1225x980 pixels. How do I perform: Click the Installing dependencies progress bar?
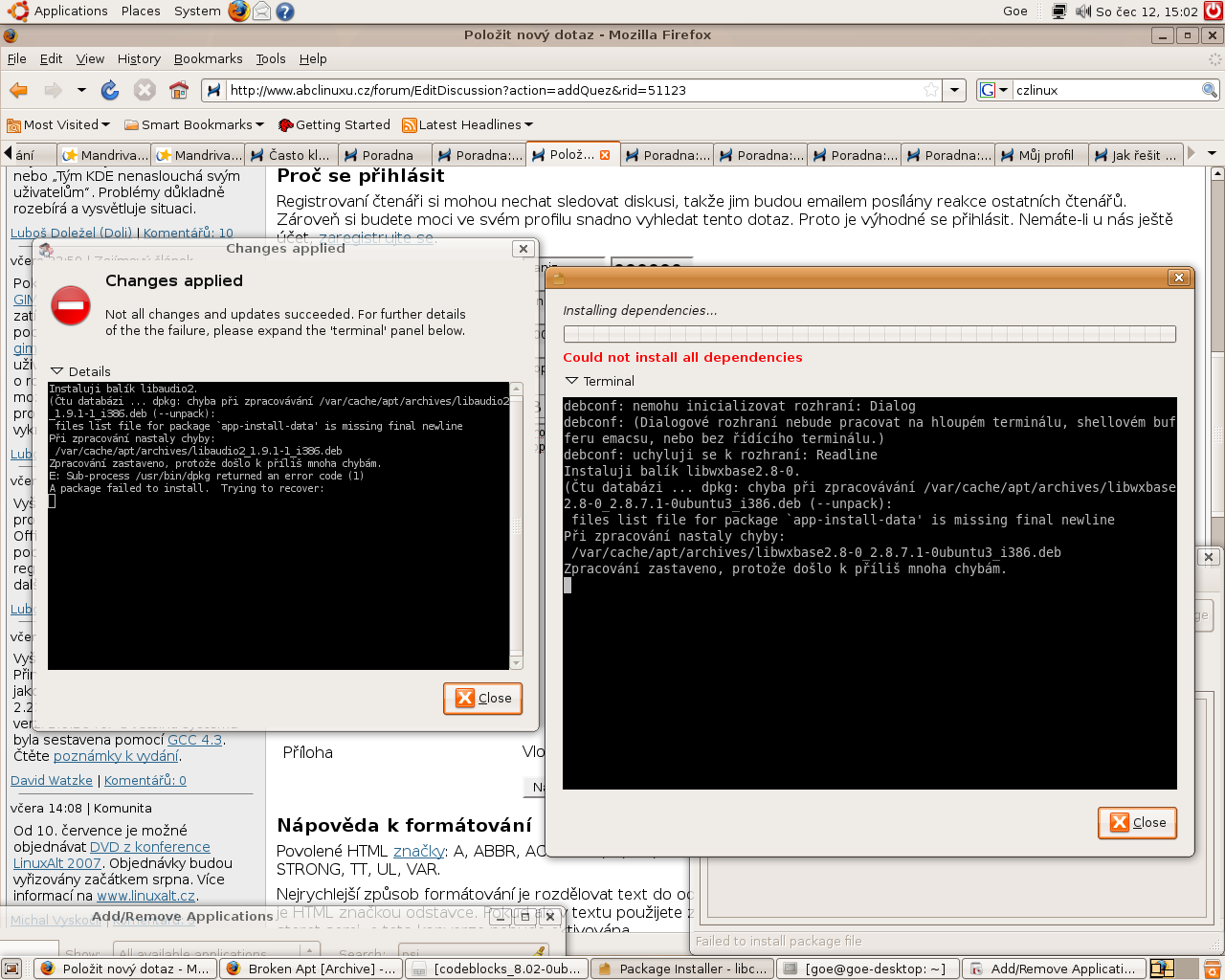pos(869,334)
